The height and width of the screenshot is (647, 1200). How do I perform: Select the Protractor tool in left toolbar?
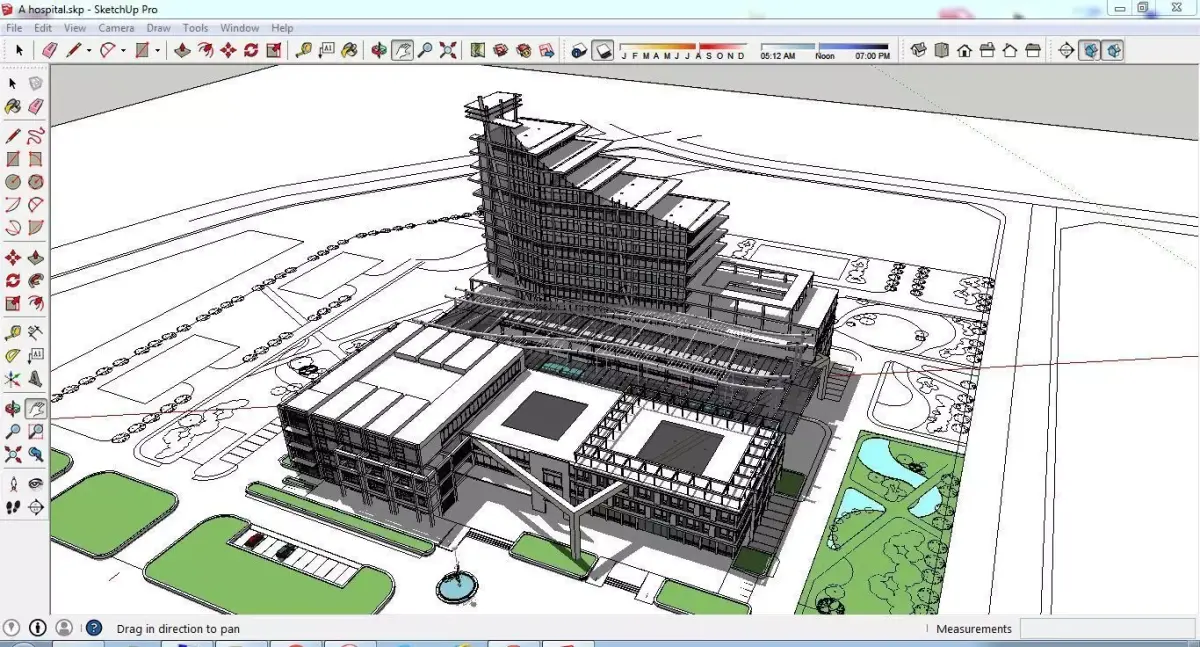pos(13,355)
